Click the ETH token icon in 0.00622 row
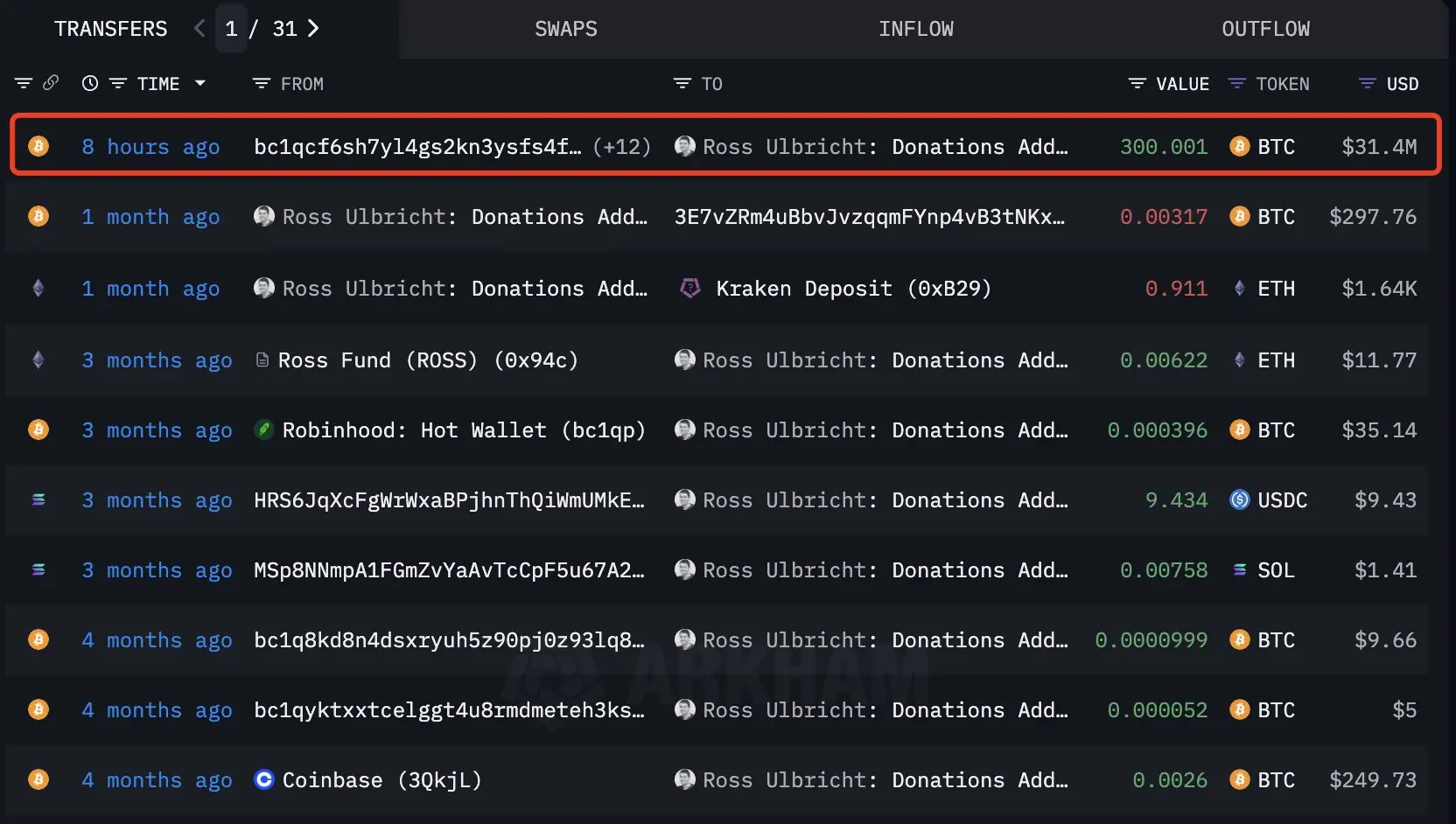 1239,360
